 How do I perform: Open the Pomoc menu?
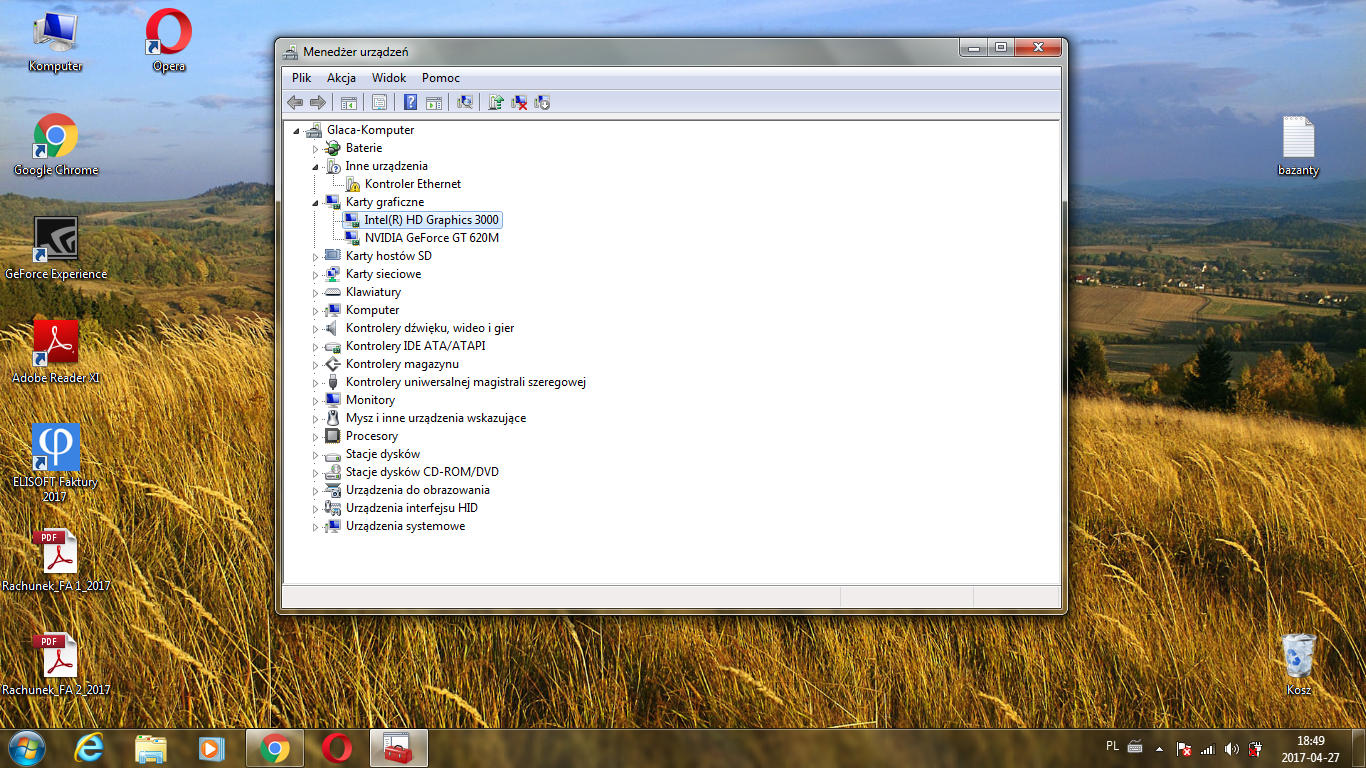click(x=441, y=78)
